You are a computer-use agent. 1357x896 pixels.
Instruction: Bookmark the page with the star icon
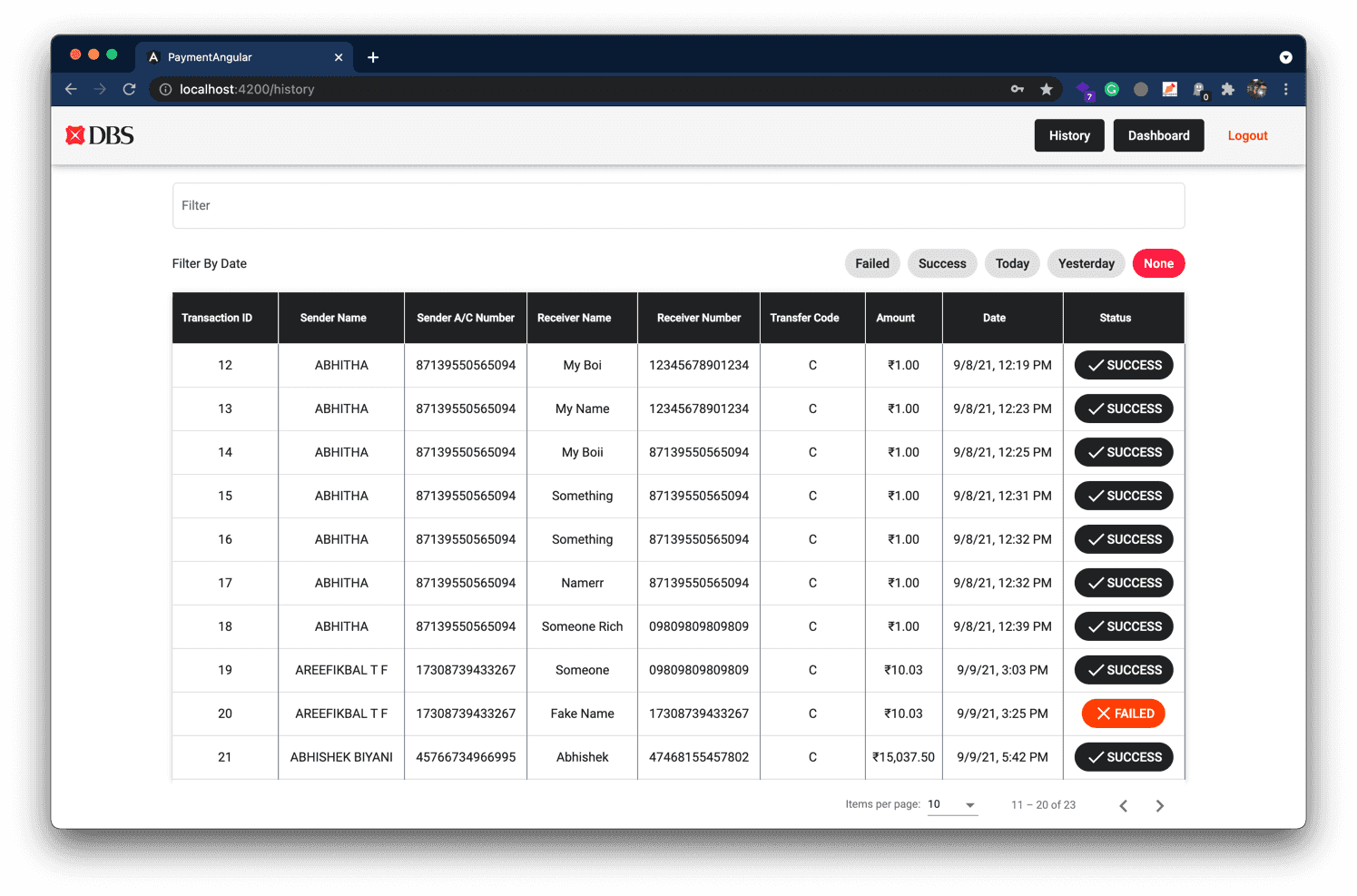(1047, 89)
